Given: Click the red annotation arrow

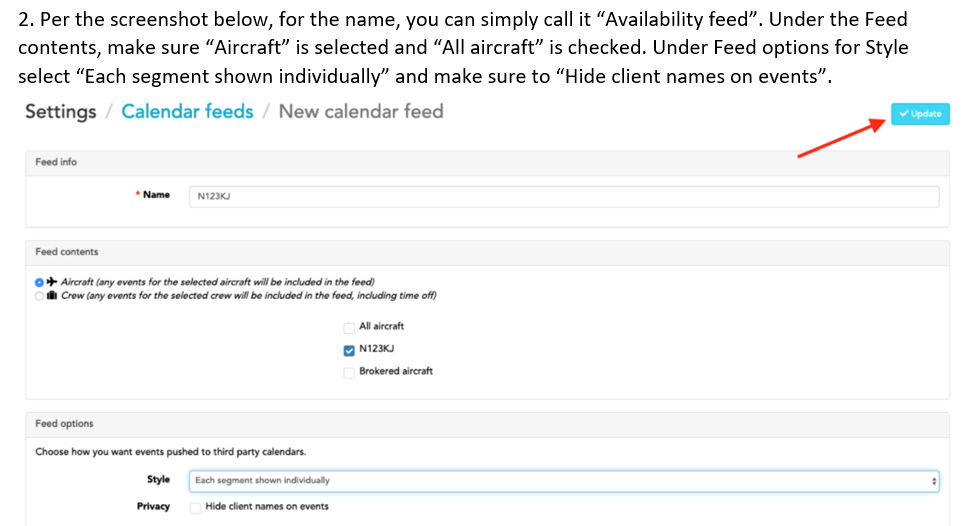Looking at the screenshot, I should [841, 138].
